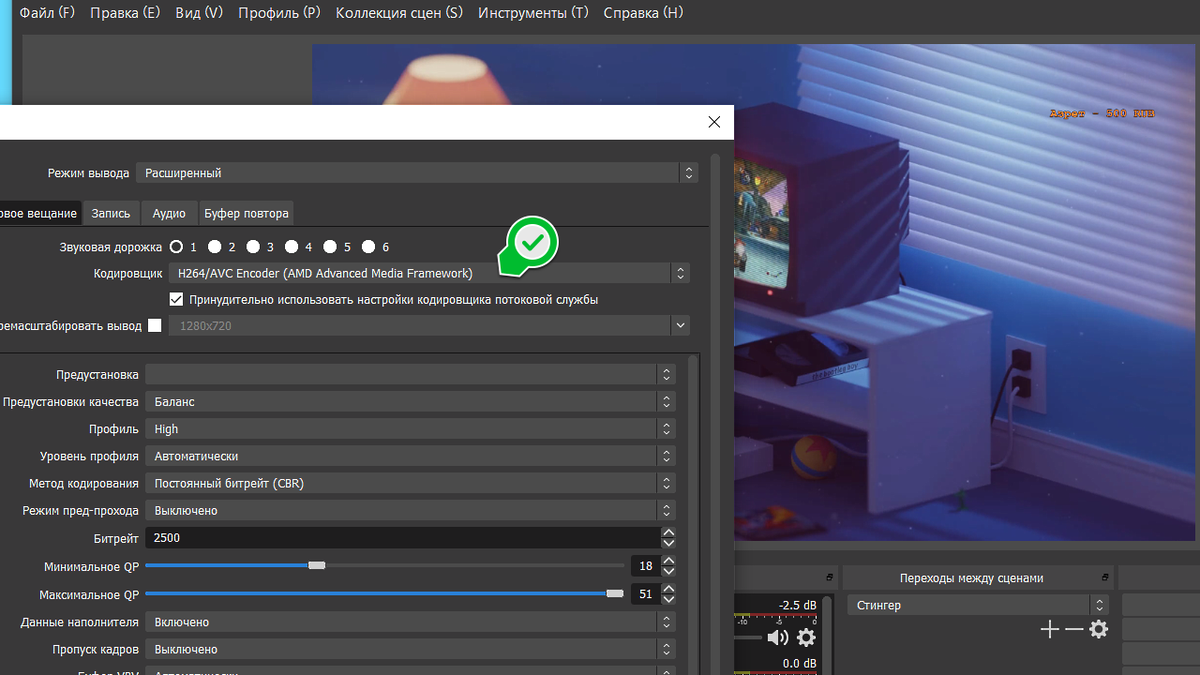Click the Минимальное QP slider handle
Viewport: 1200px width, 675px height.
tap(317, 565)
